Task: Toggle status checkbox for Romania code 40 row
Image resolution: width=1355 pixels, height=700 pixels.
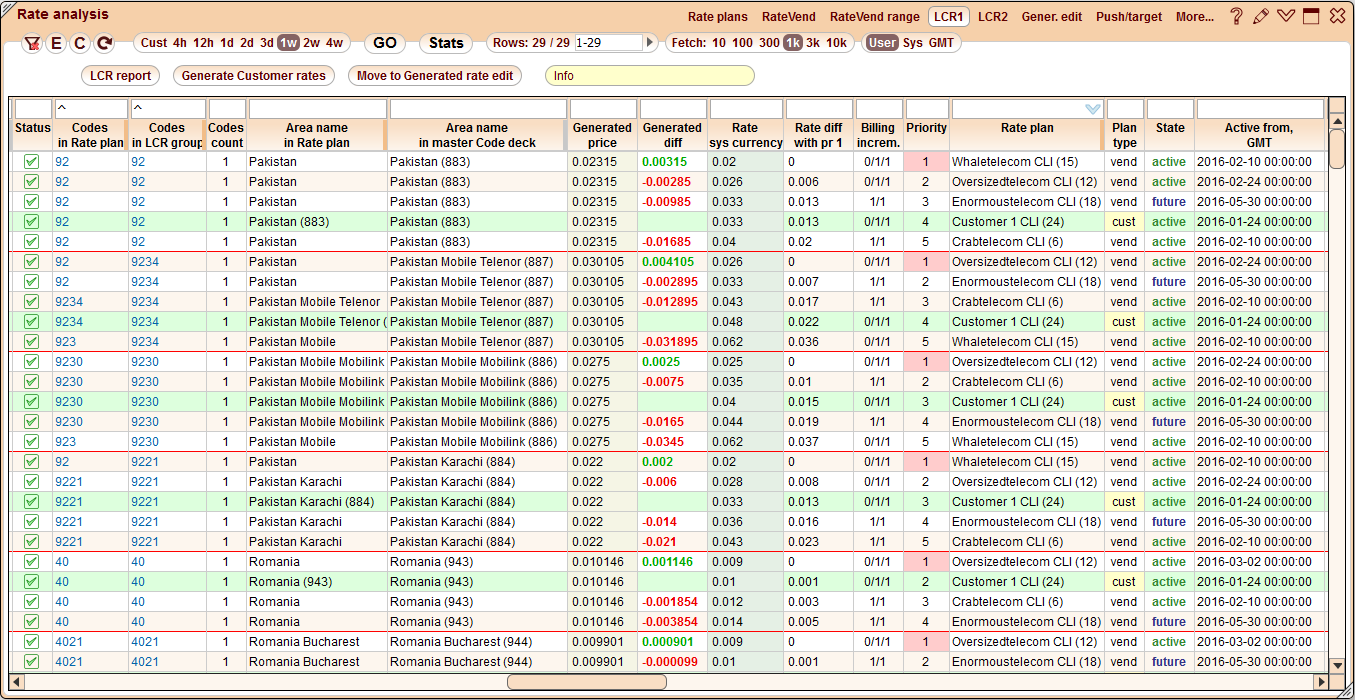Action: 31,561
